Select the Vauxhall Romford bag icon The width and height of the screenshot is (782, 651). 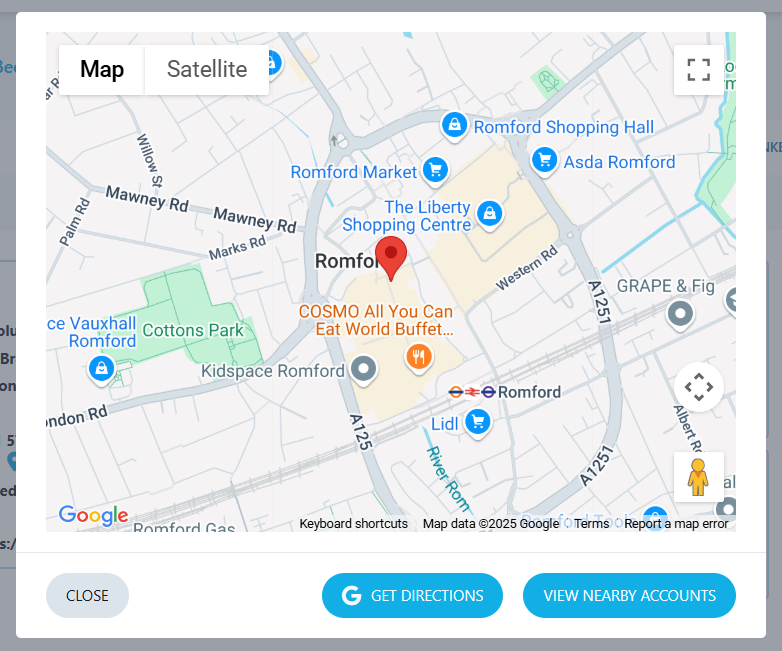(102, 370)
